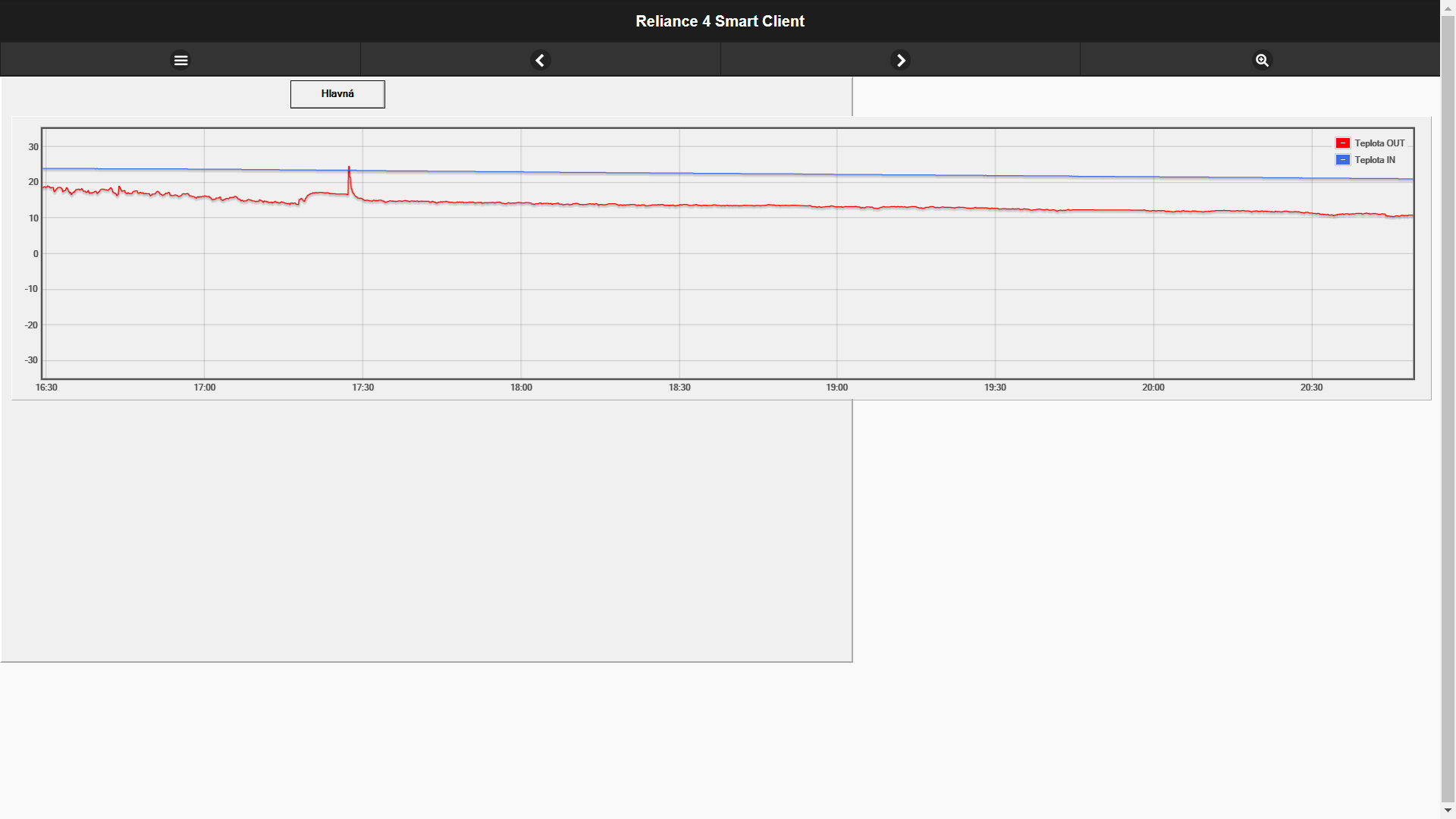Toggle Teplota OUT legend label

pyautogui.click(x=1379, y=143)
